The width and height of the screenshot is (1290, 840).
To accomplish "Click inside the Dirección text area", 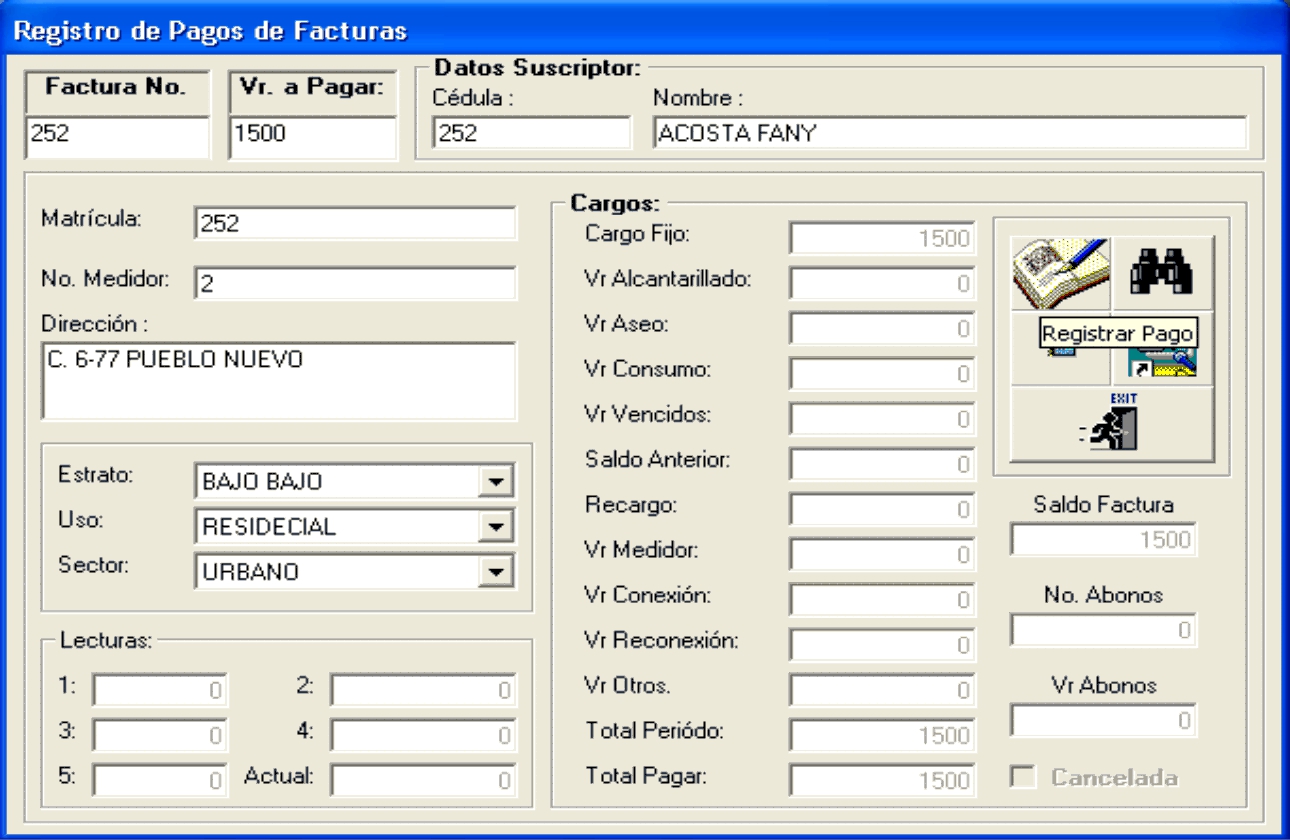I will [x=278, y=381].
